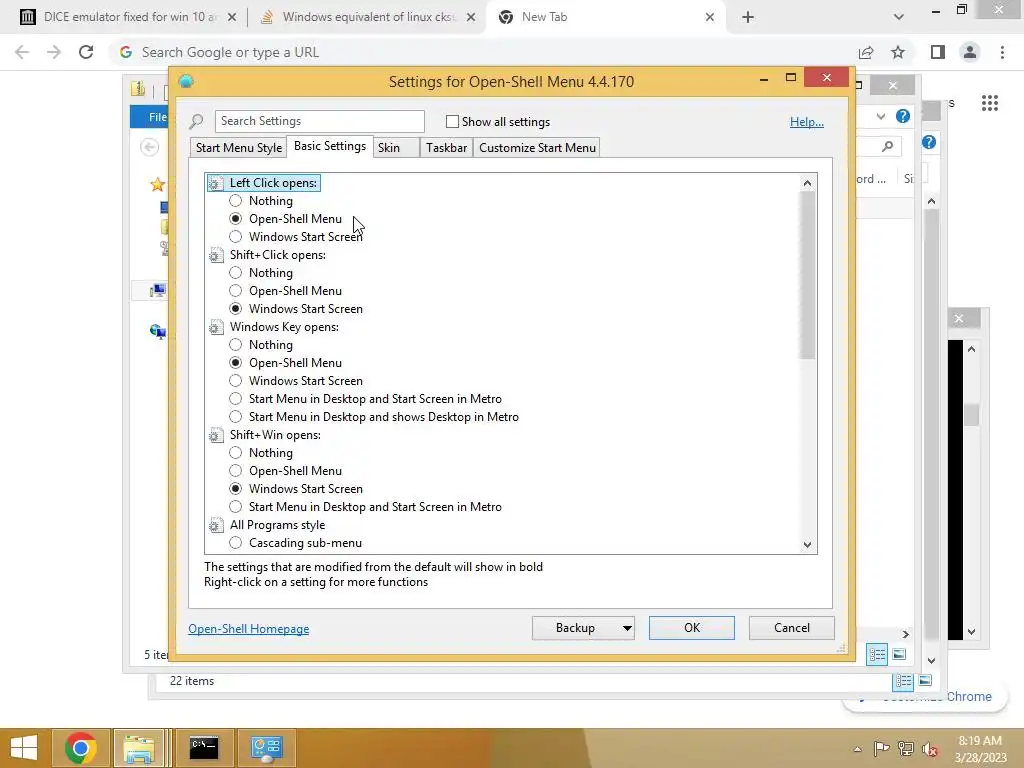This screenshot has height=768, width=1024.
Task: Select Open-Shell Menu under Shift+Win opens
Action: pos(235,471)
